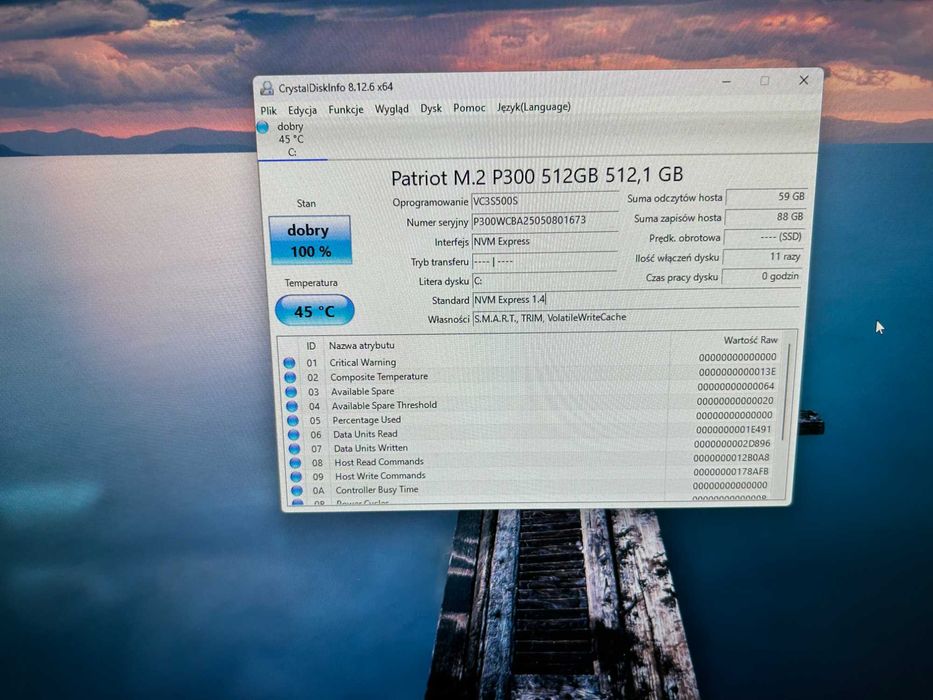
Task: Click the Tryb transferu field
Action: (544, 261)
